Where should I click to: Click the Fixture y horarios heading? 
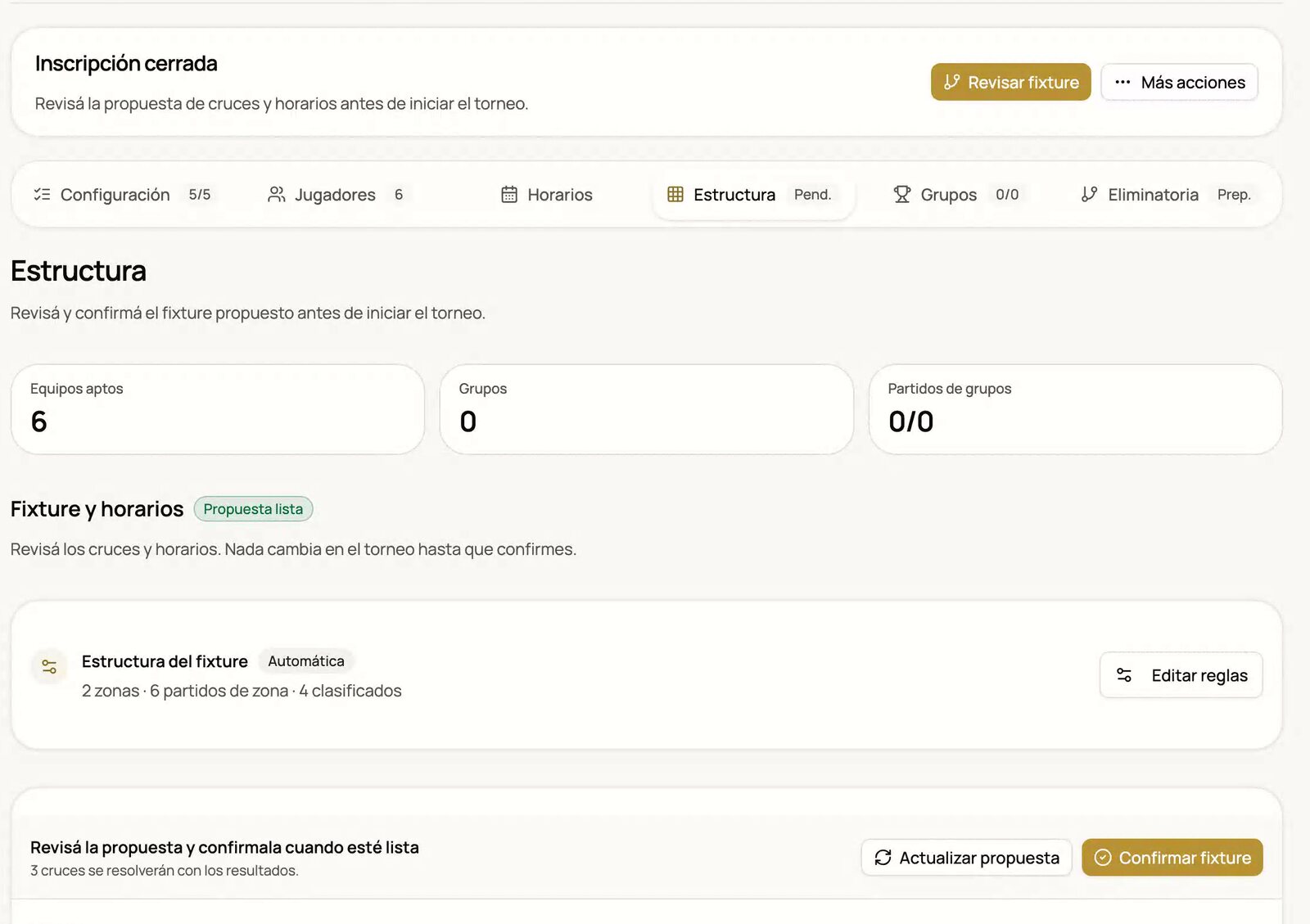click(97, 509)
